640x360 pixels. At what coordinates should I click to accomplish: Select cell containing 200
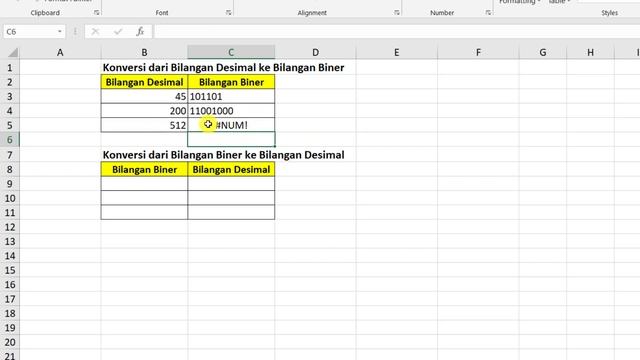144,111
